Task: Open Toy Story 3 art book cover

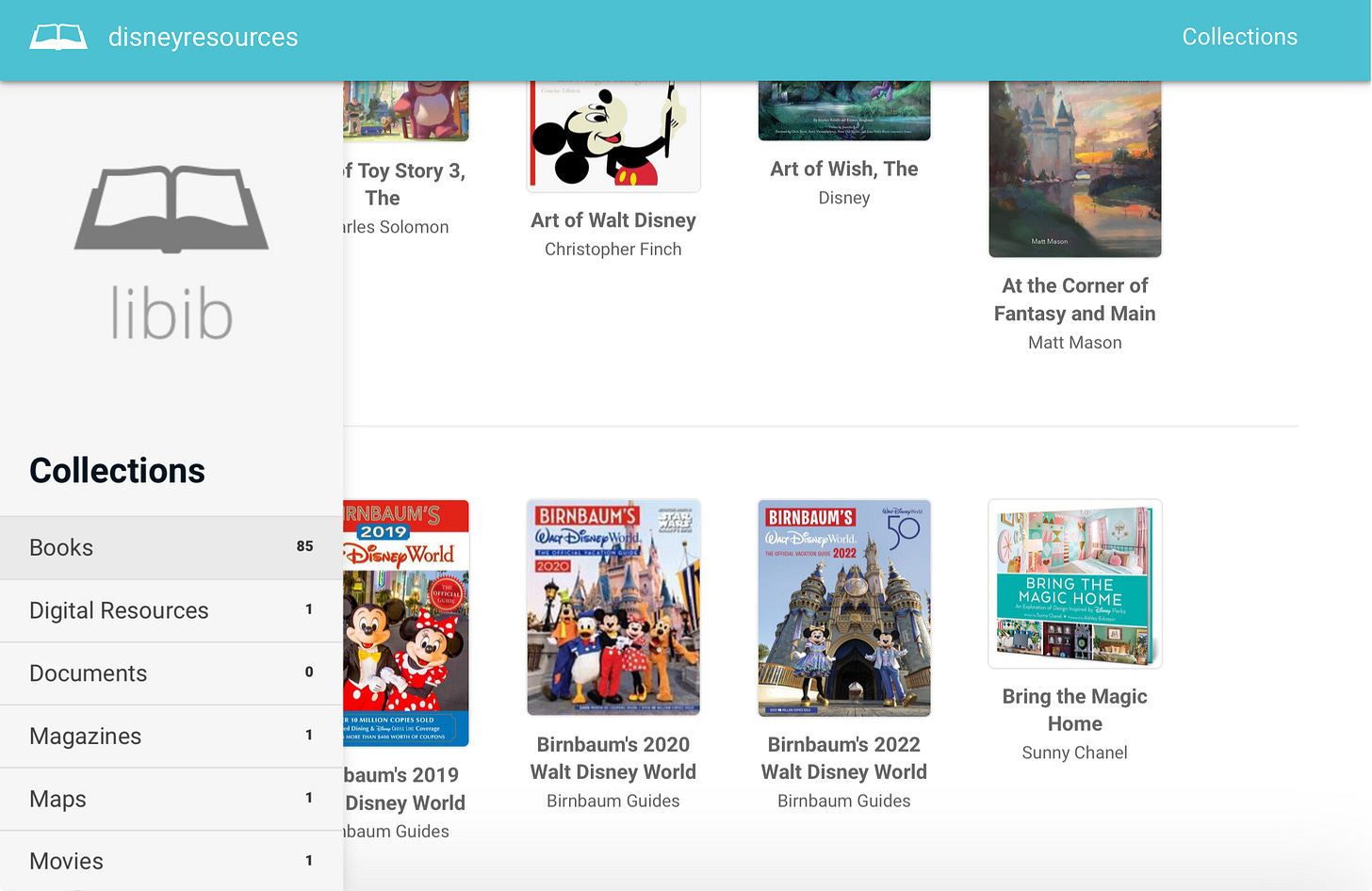Action: click(406, 111)
